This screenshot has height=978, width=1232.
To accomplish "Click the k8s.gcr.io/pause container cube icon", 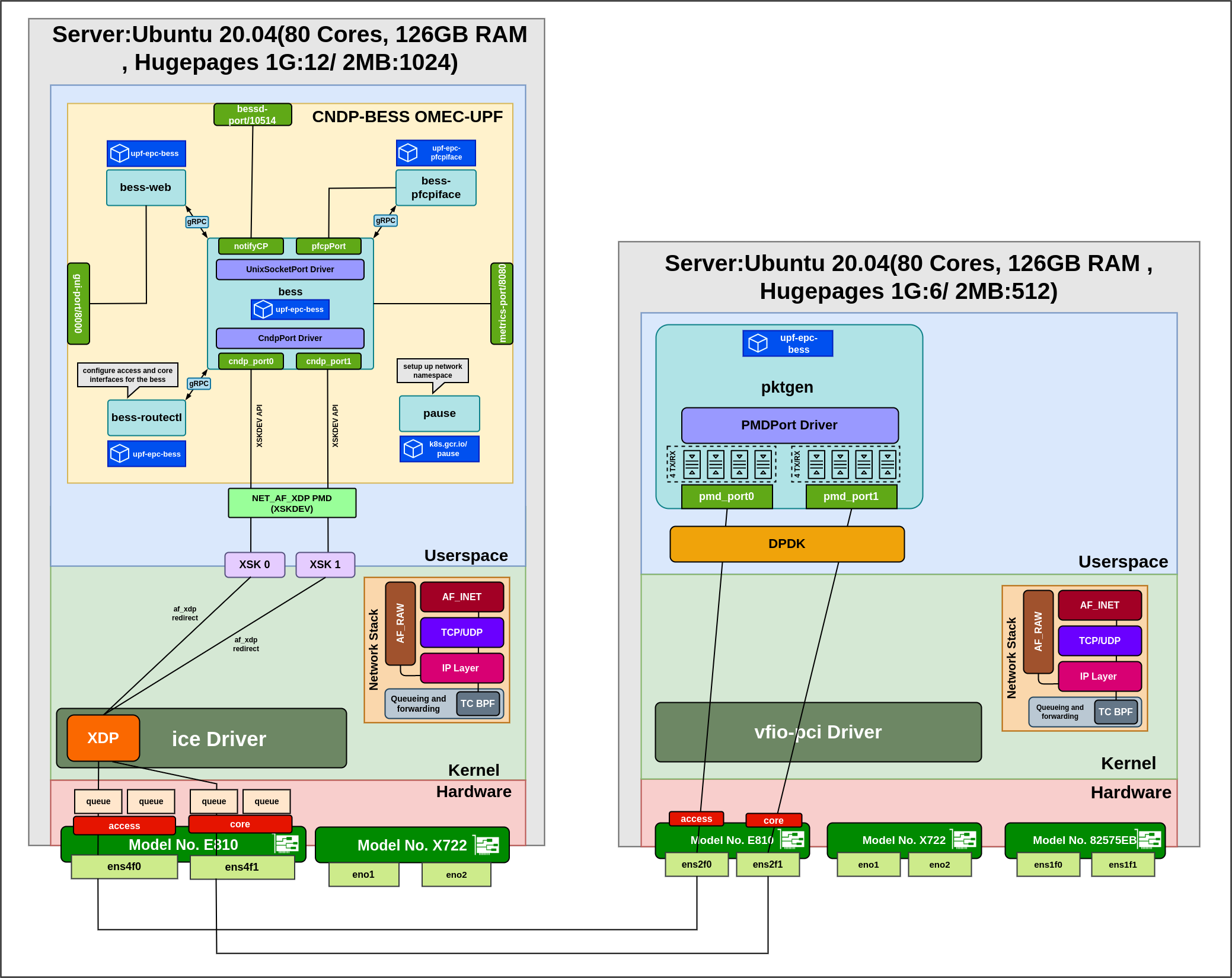I will [413, 449].
